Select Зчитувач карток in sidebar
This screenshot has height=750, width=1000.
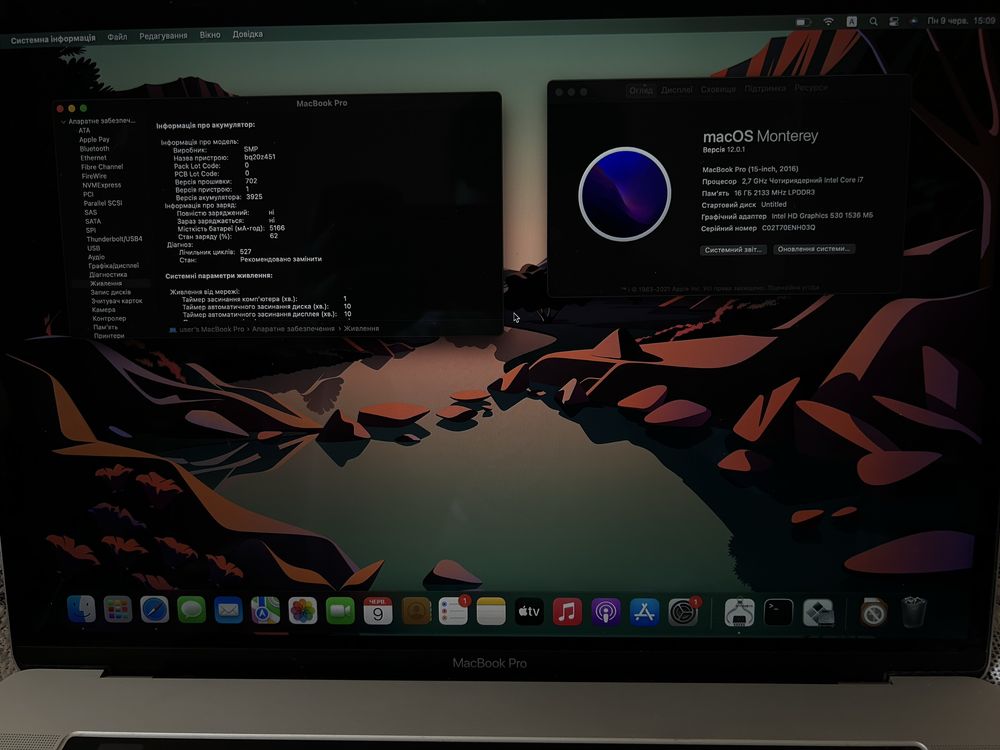(117, 300)
